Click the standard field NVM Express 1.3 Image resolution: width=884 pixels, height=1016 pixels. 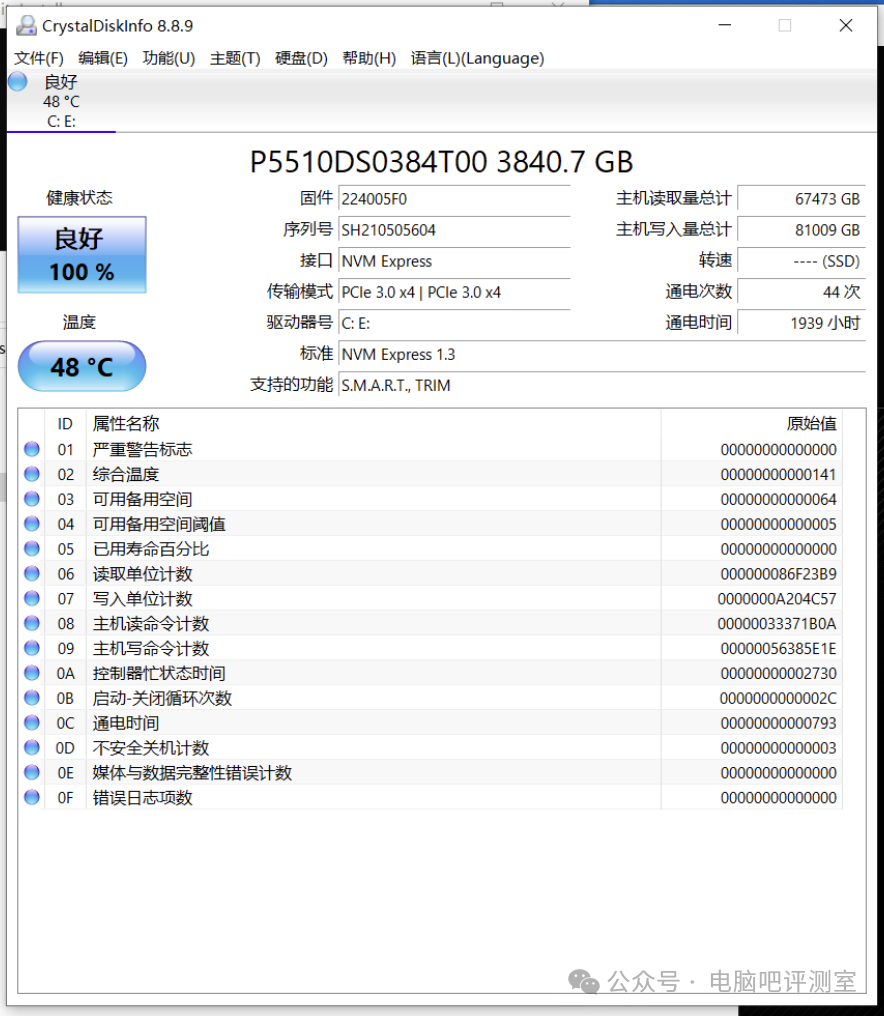[x=602, y=354]
